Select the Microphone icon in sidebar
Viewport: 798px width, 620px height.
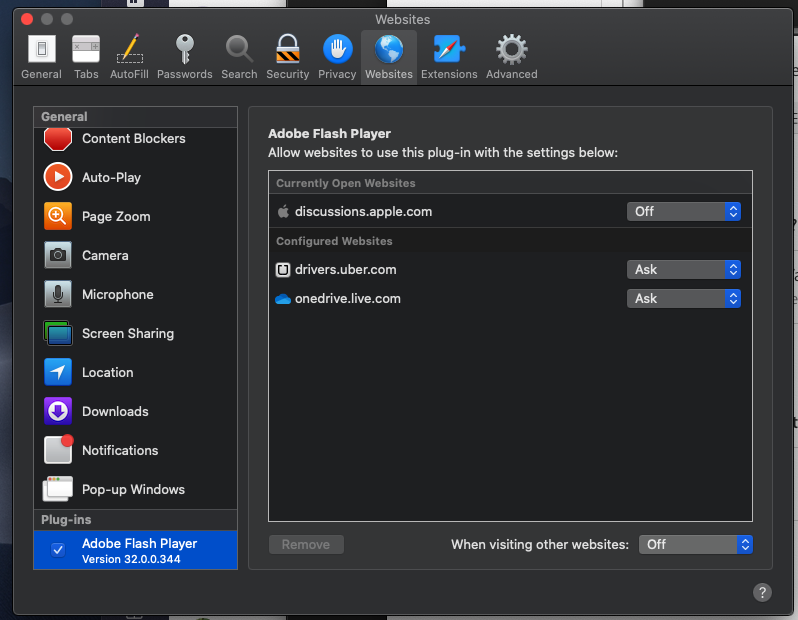coord(58,294)
